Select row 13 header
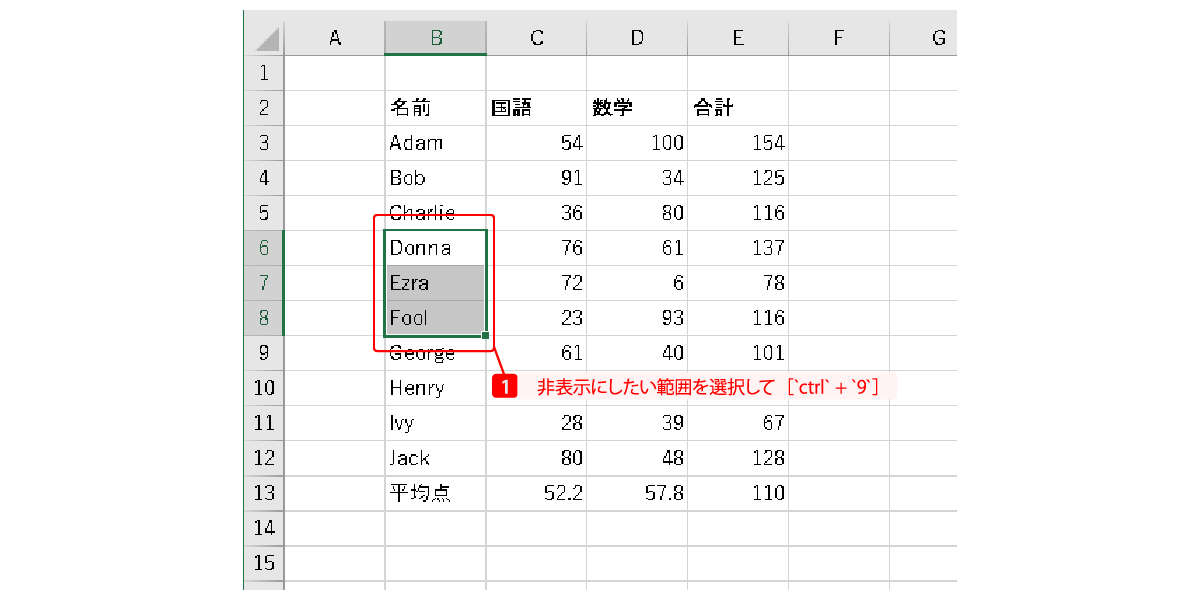 pos(264,493)
